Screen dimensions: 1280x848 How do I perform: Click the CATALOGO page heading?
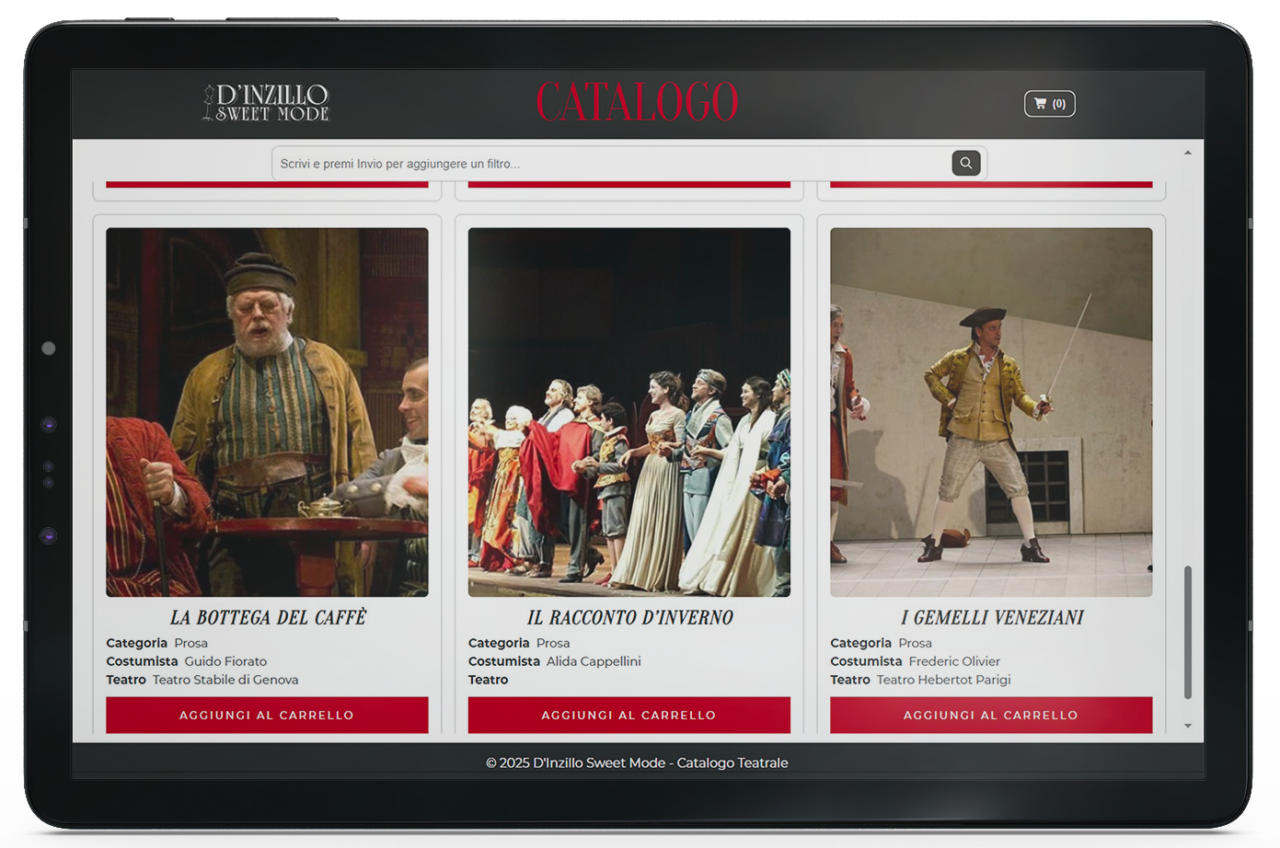click(637, 103)
